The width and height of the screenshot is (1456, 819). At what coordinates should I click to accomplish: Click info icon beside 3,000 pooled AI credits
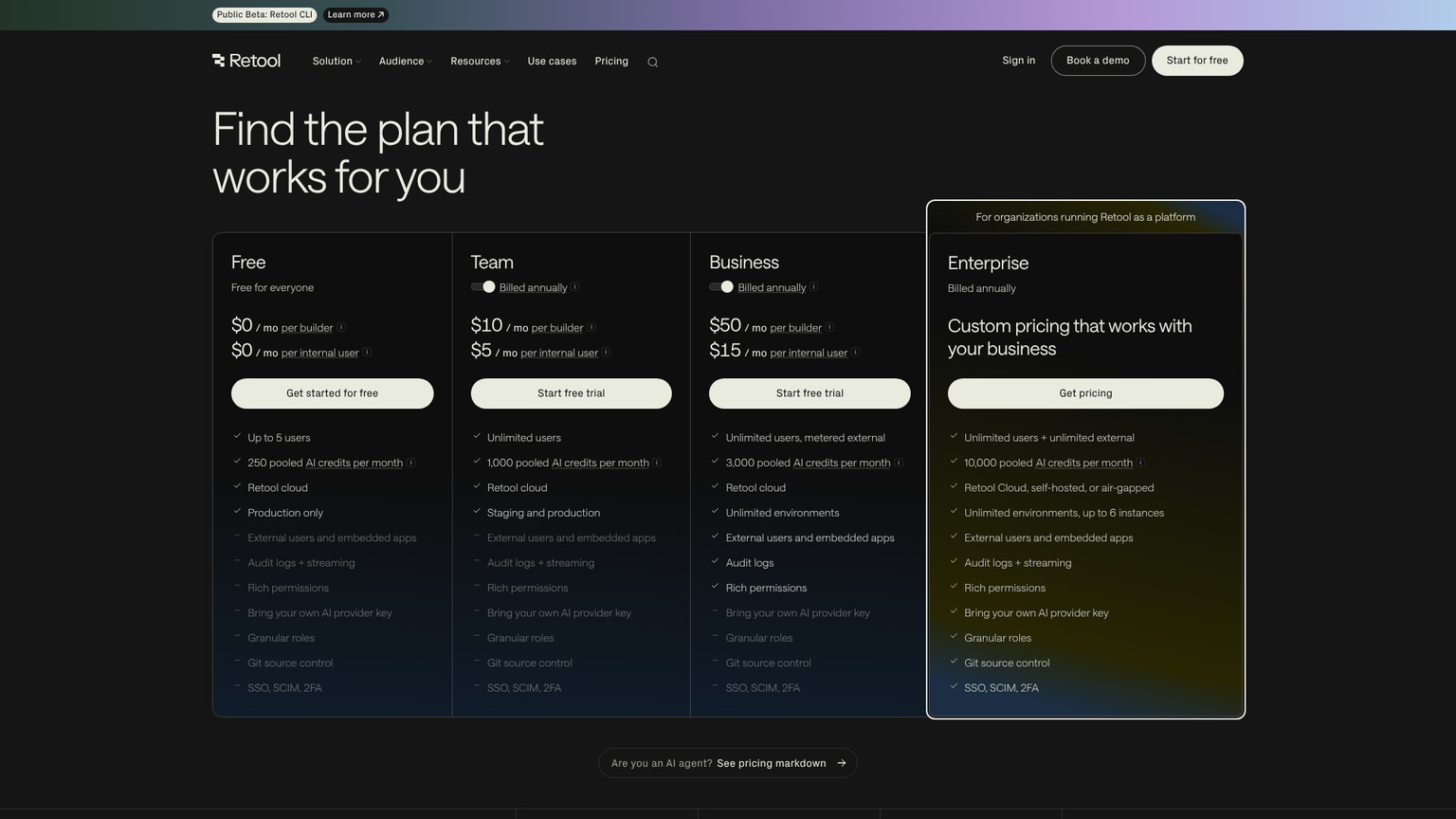[x=899, y=463]
